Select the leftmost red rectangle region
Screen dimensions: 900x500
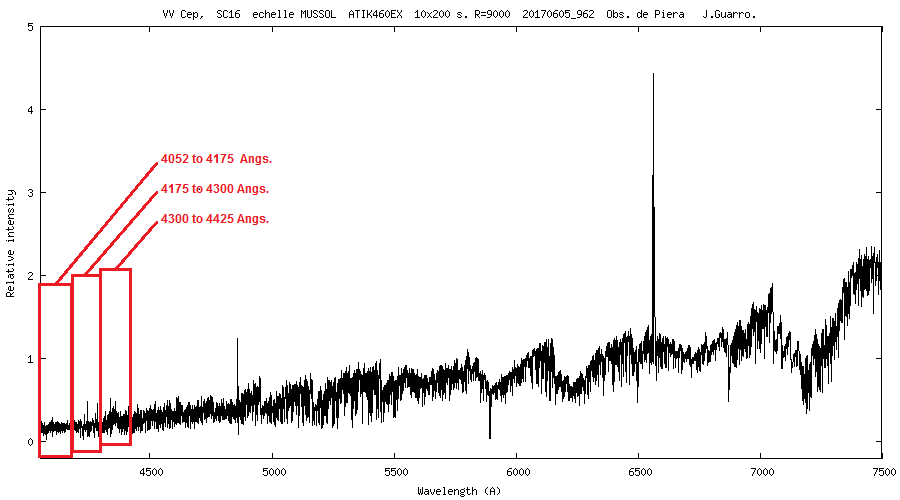tap(55, 370)
